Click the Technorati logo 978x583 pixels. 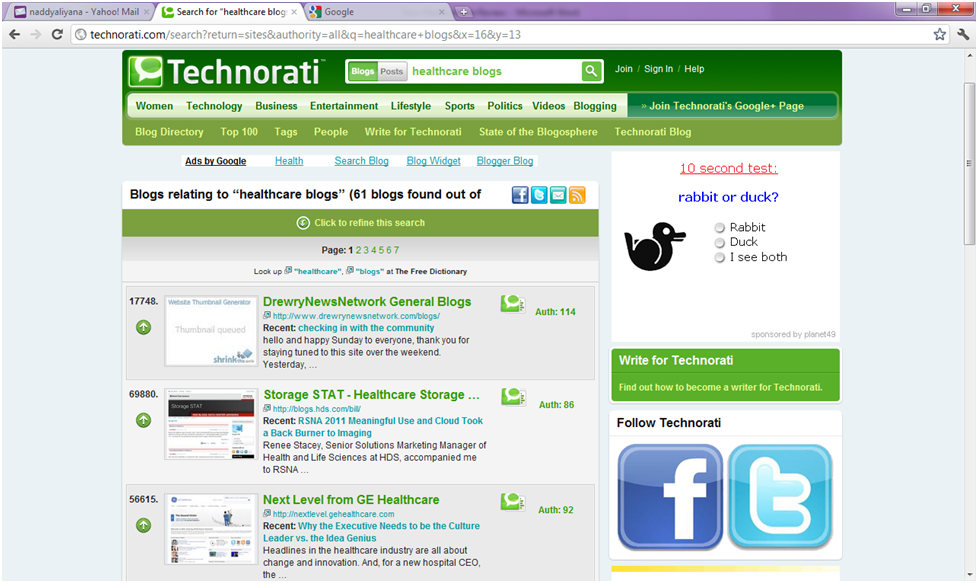[x=227, y=71]
